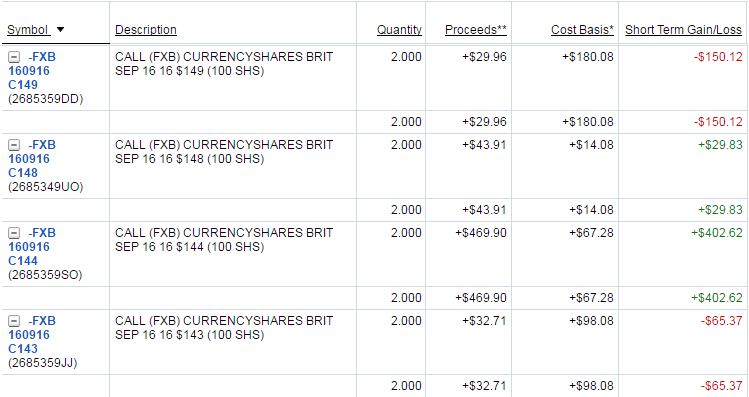The image size is (749, 397).
Task: Sort by the Proceeds** column header
Action: pos(476,30)
